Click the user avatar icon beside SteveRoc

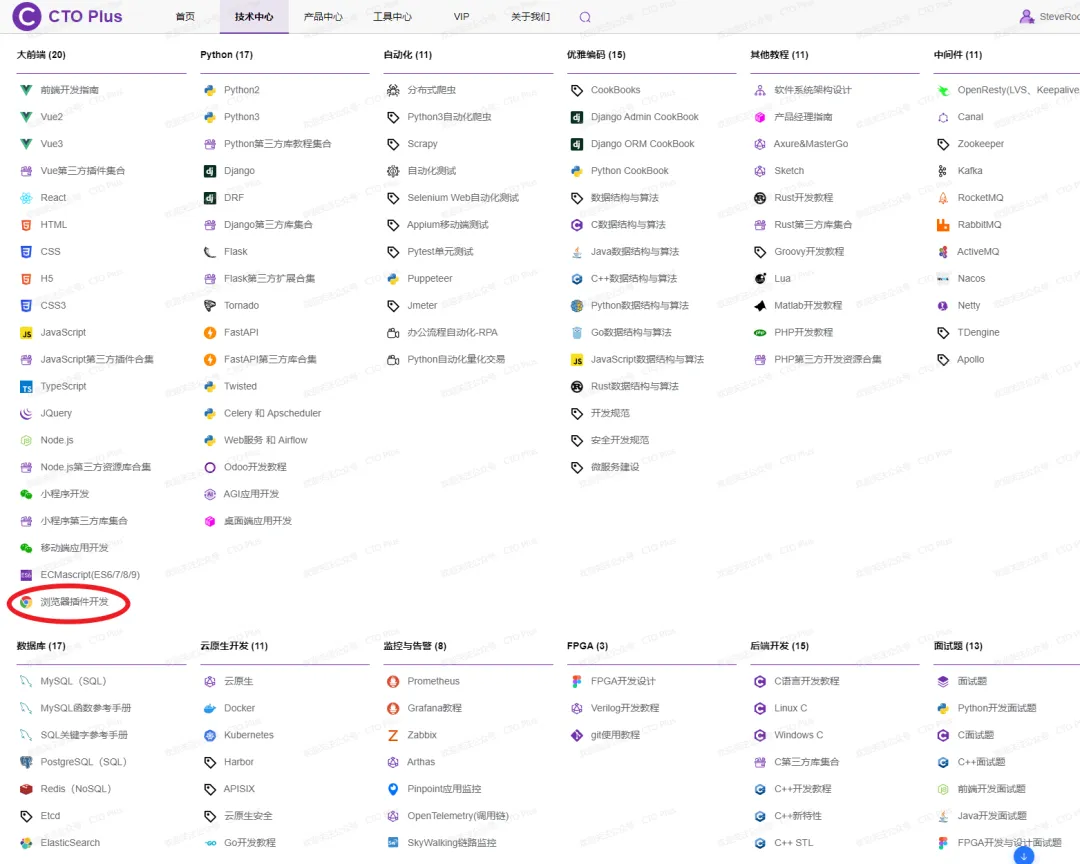pos(1026,17)
